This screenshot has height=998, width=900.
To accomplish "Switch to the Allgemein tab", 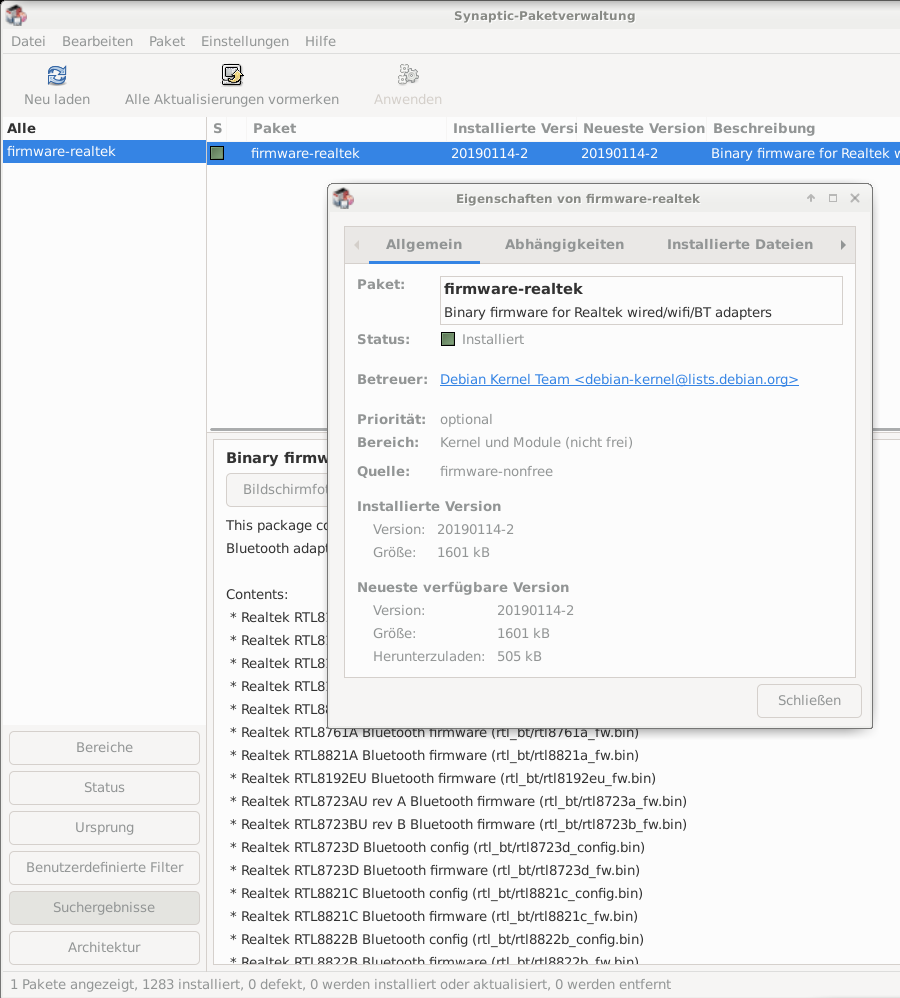I will 424,244.
